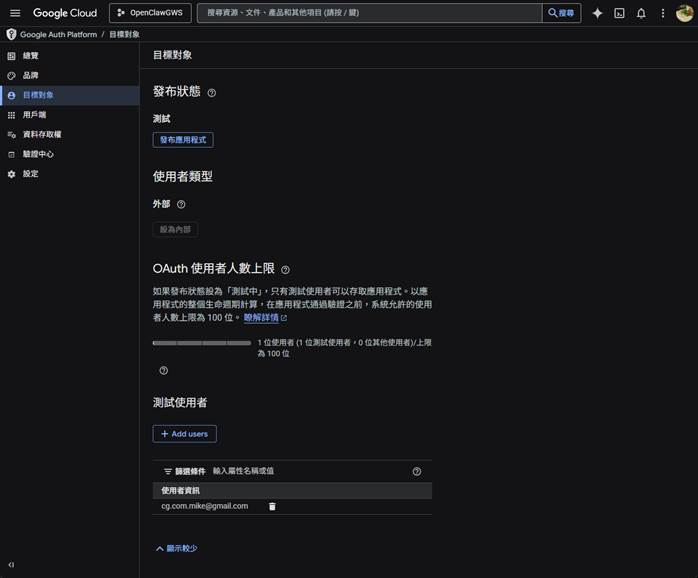Go to 總覽 in sidebar
Viewport: 698px width, 578px height.
pos(30,56)
